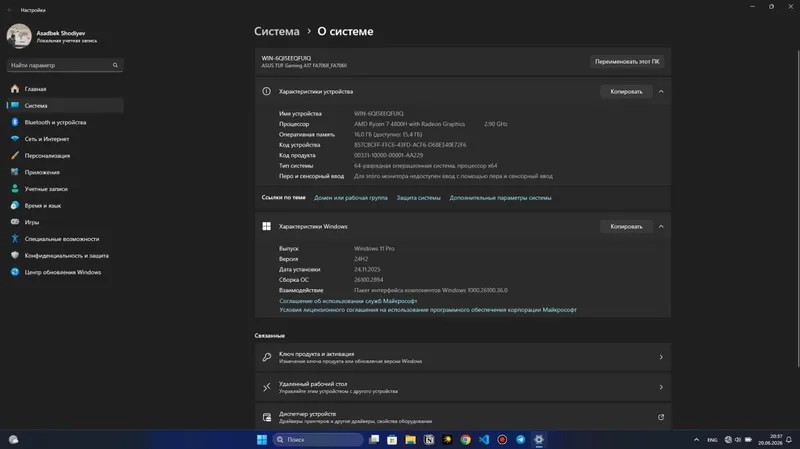The height and width of the screenshot is (449, 800).
Task: Open the Удаленный рабочий стол entry chevron
Action: (x=661, y=387)
